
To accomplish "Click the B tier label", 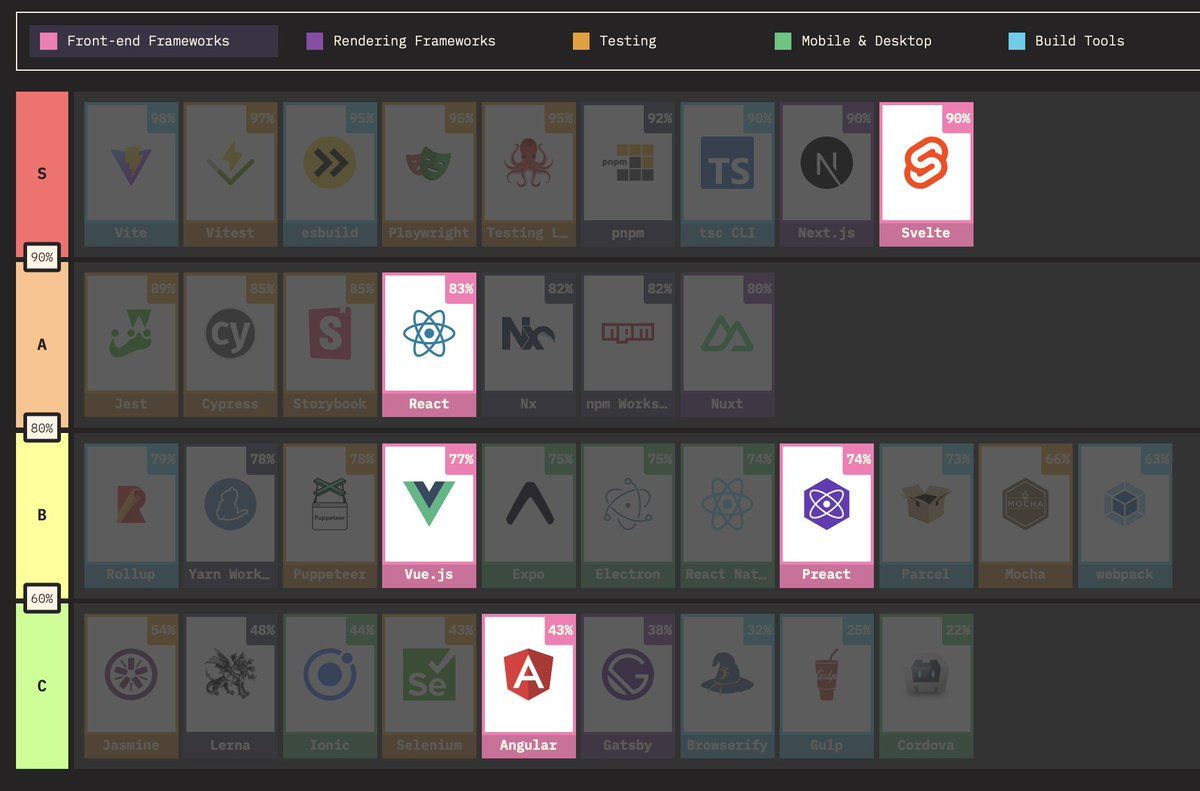I will click(x=42, y=515).
